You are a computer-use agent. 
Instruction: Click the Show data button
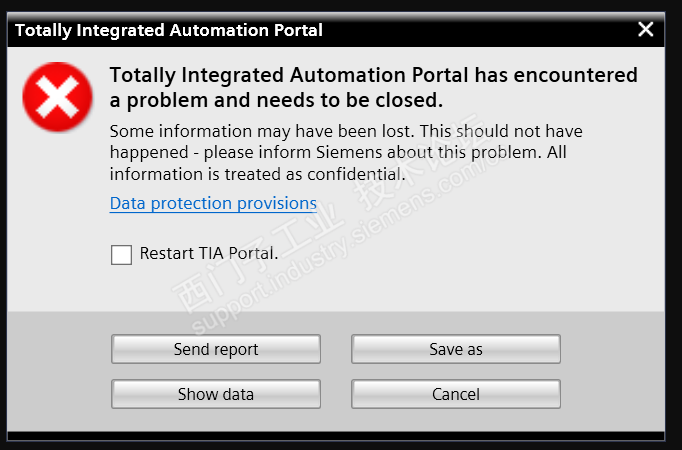[215, 394]
